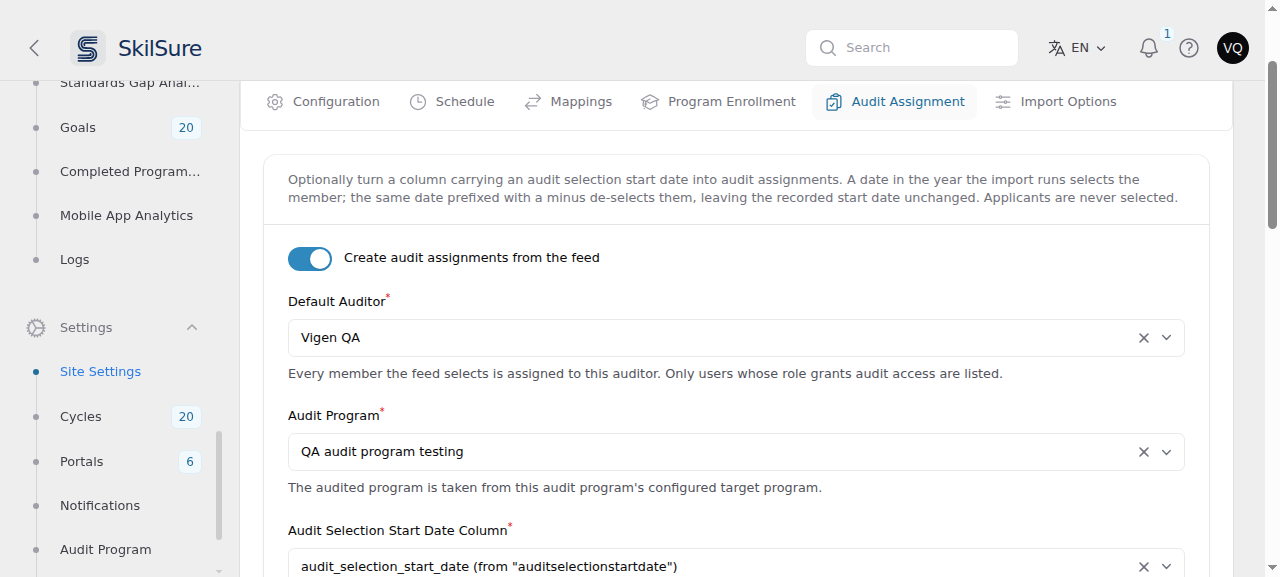Open the help question mark icon

tap(1189, 48)
